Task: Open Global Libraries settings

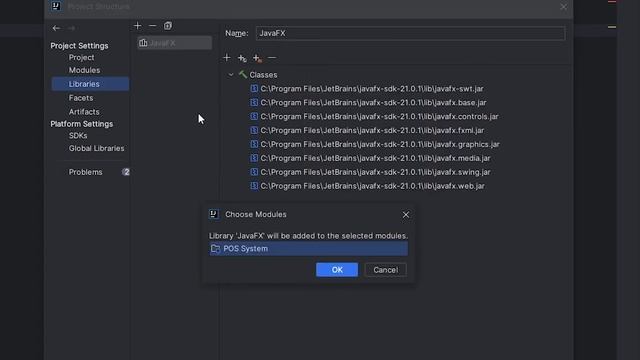Action: [x=96, y=149]
